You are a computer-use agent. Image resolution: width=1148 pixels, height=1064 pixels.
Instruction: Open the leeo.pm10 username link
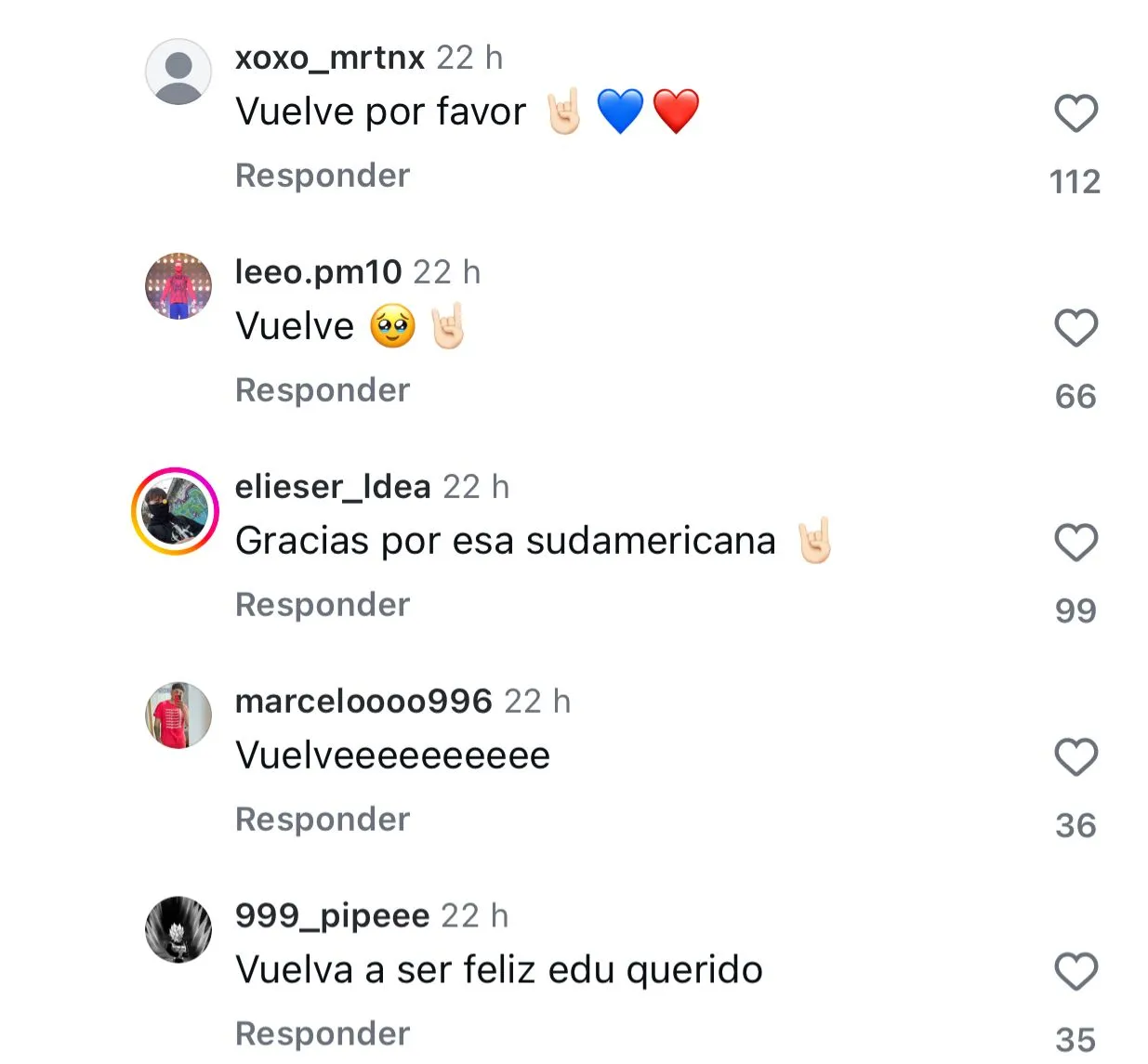[318, 272]
